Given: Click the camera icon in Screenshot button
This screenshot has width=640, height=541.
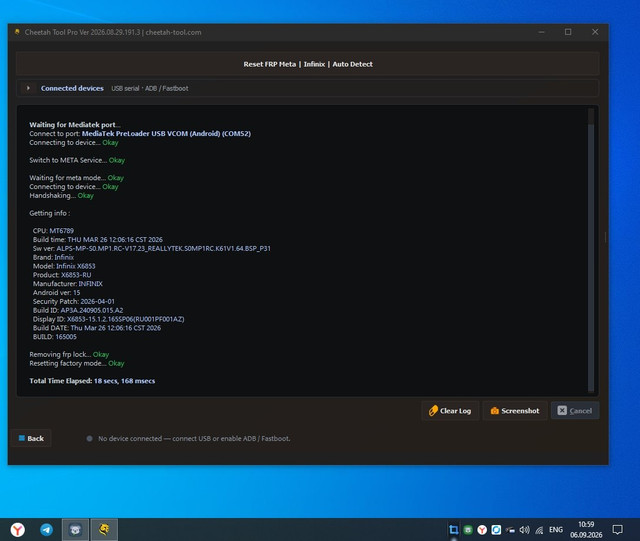Looking at the screenshot, I should (x=494, y=411).
